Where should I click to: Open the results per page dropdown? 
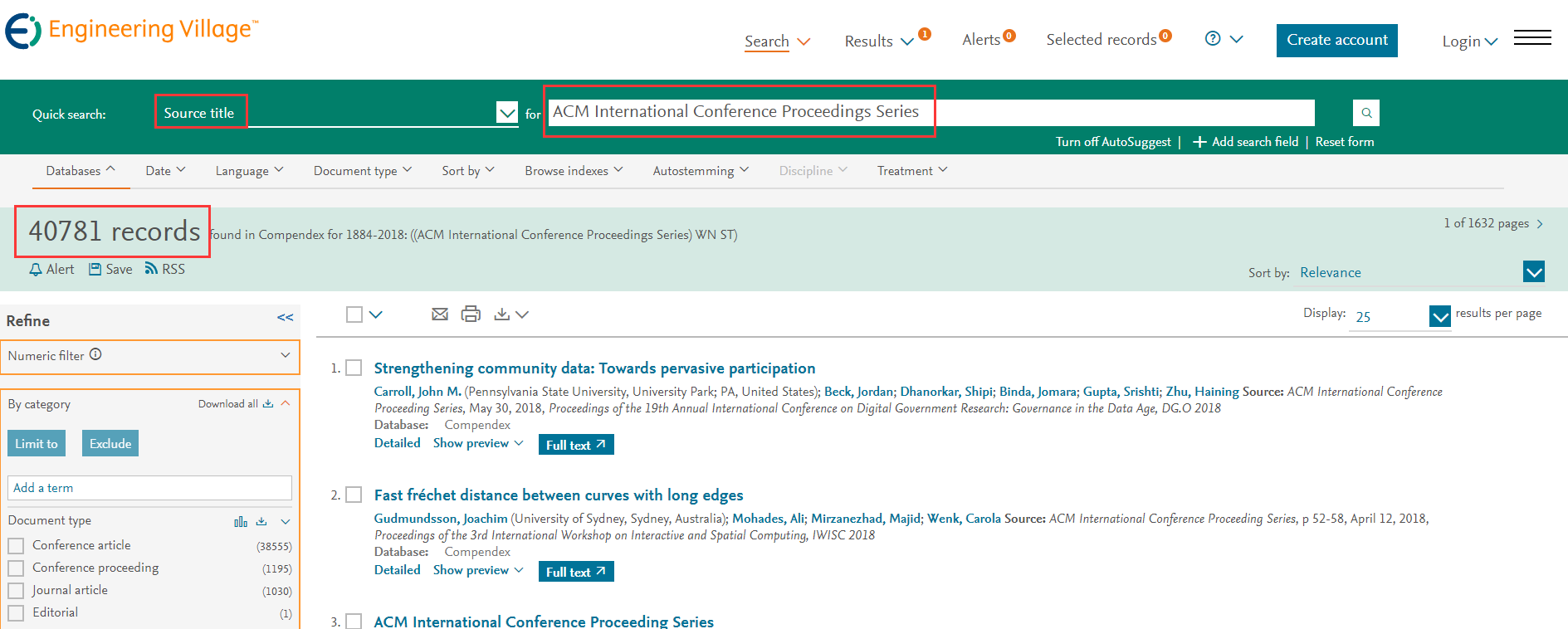pyautogui.click(x=1439, y=316)
